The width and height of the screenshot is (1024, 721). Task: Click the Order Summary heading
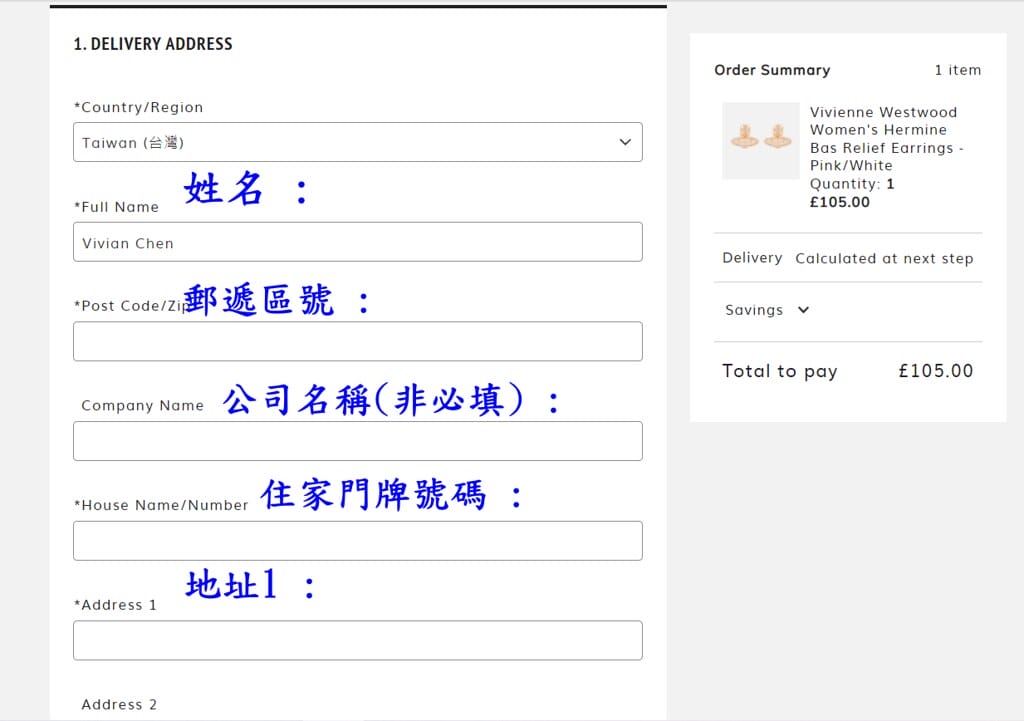coord(772,70)
